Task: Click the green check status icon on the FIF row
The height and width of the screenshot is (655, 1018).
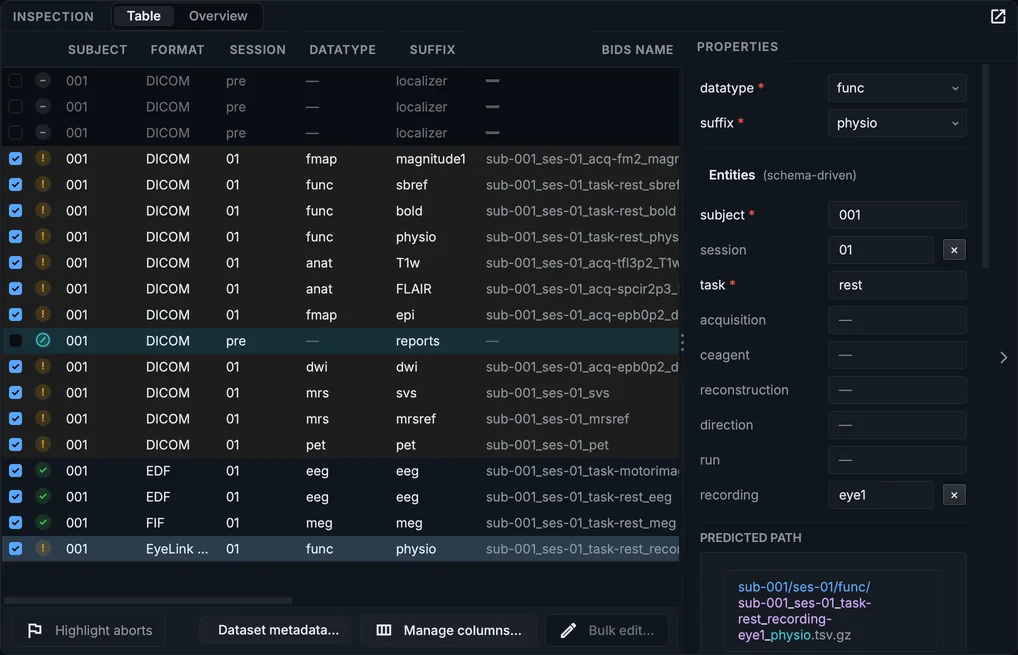Action: pyautogui.click(x=43, y=522)
